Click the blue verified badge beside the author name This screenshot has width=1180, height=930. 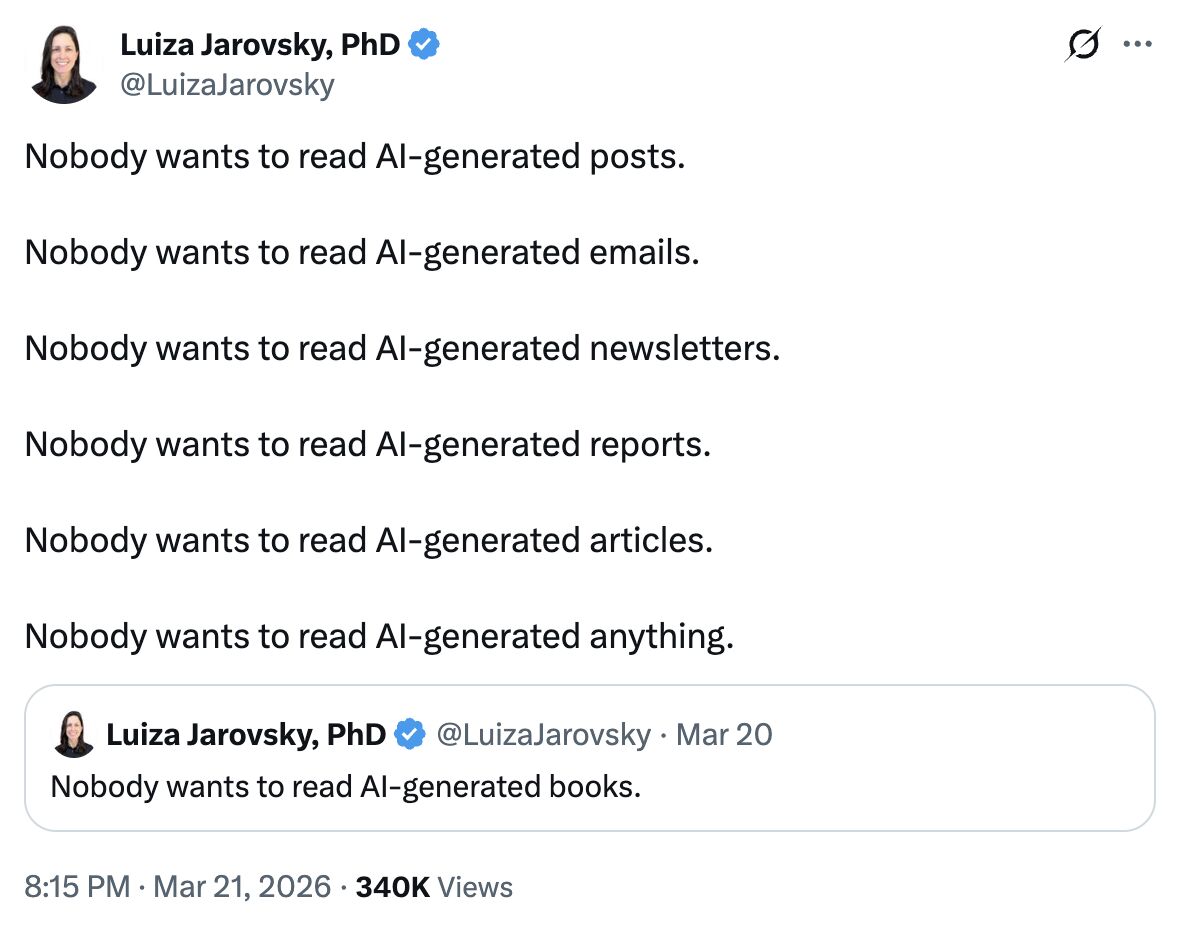pos(425,45)
